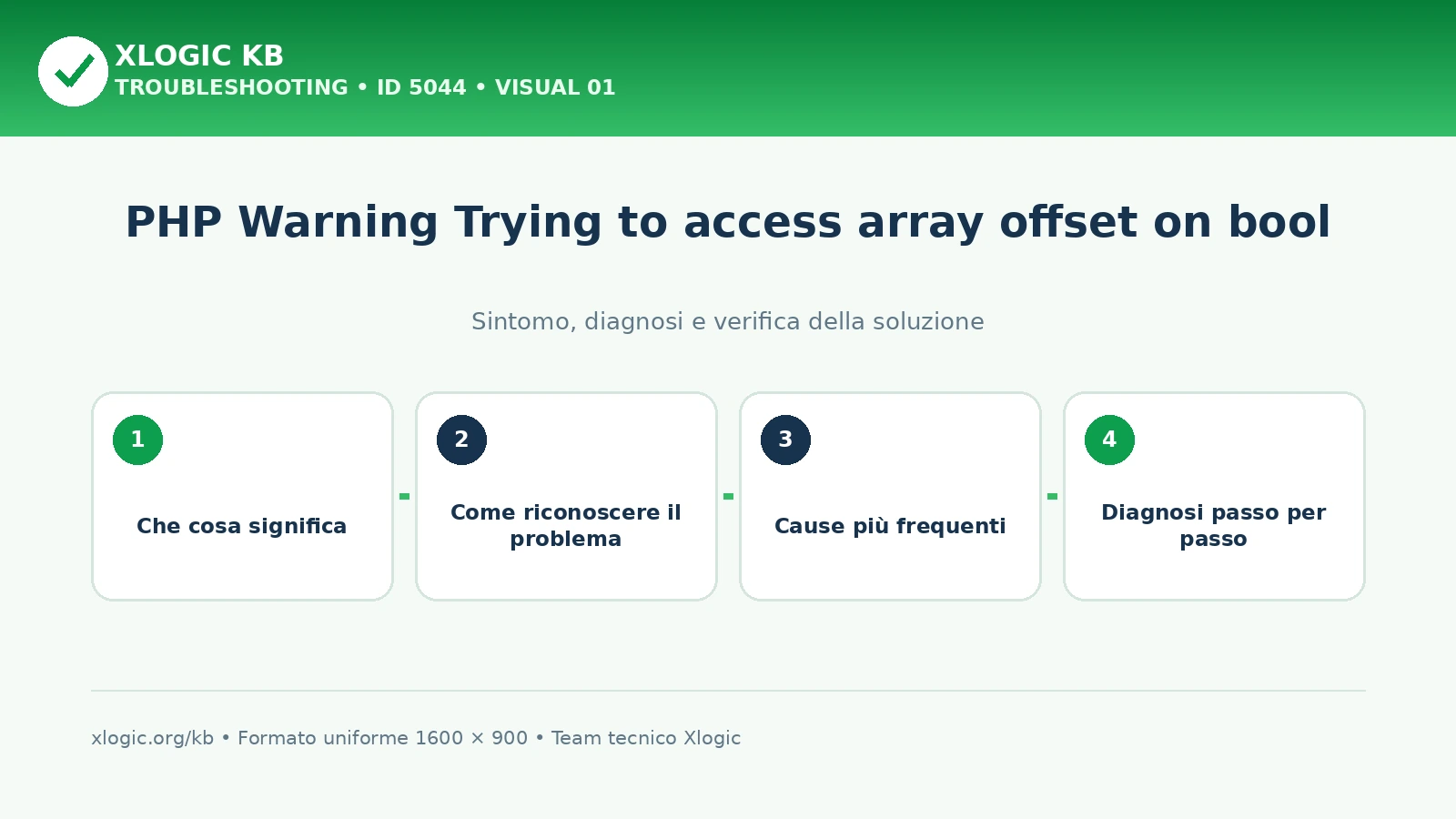
Task: Select the 'Cause più frequenti' card label
Action: pos(890,526)
